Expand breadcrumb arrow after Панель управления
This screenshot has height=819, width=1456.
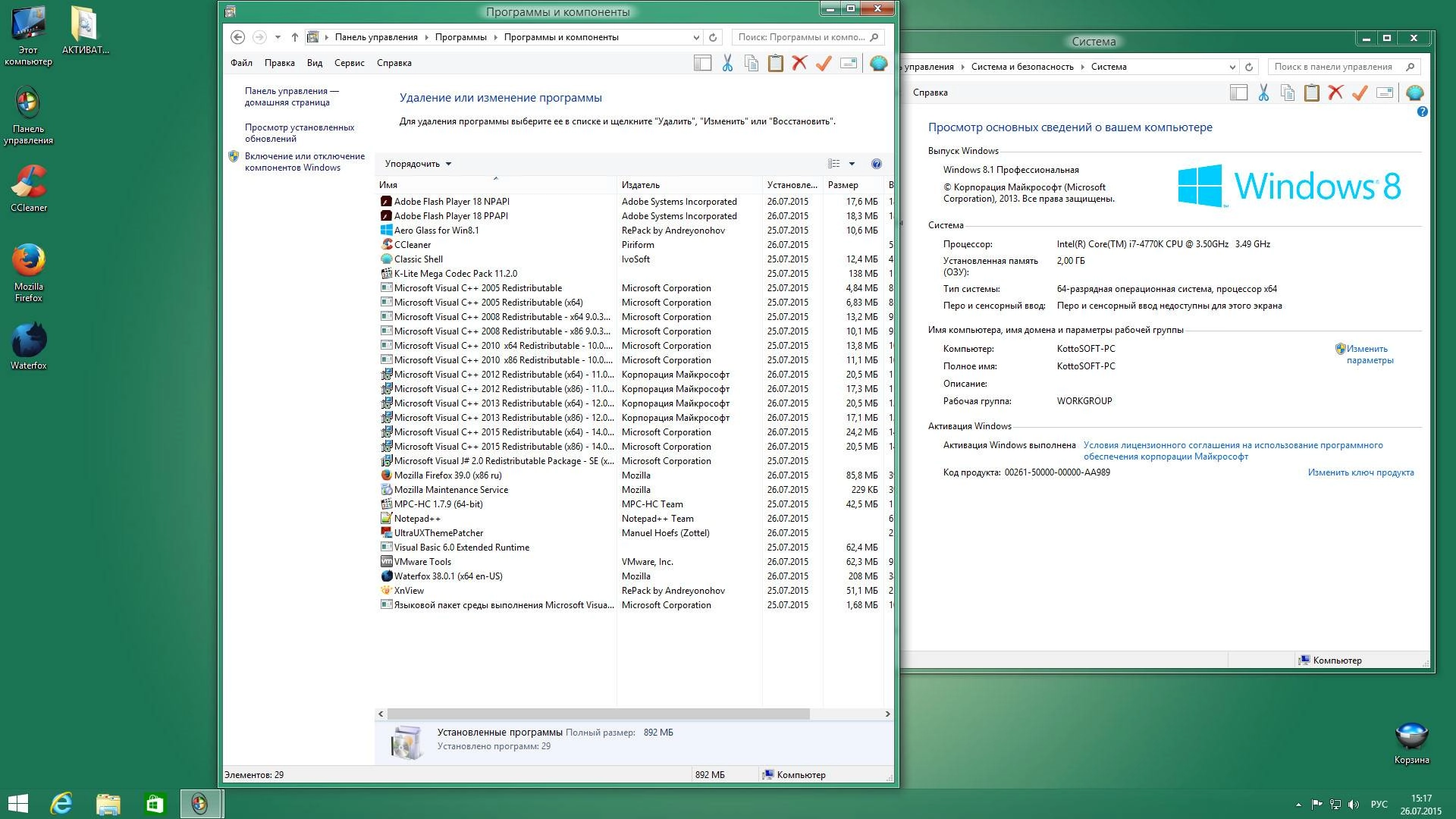[x=426, y=37]
